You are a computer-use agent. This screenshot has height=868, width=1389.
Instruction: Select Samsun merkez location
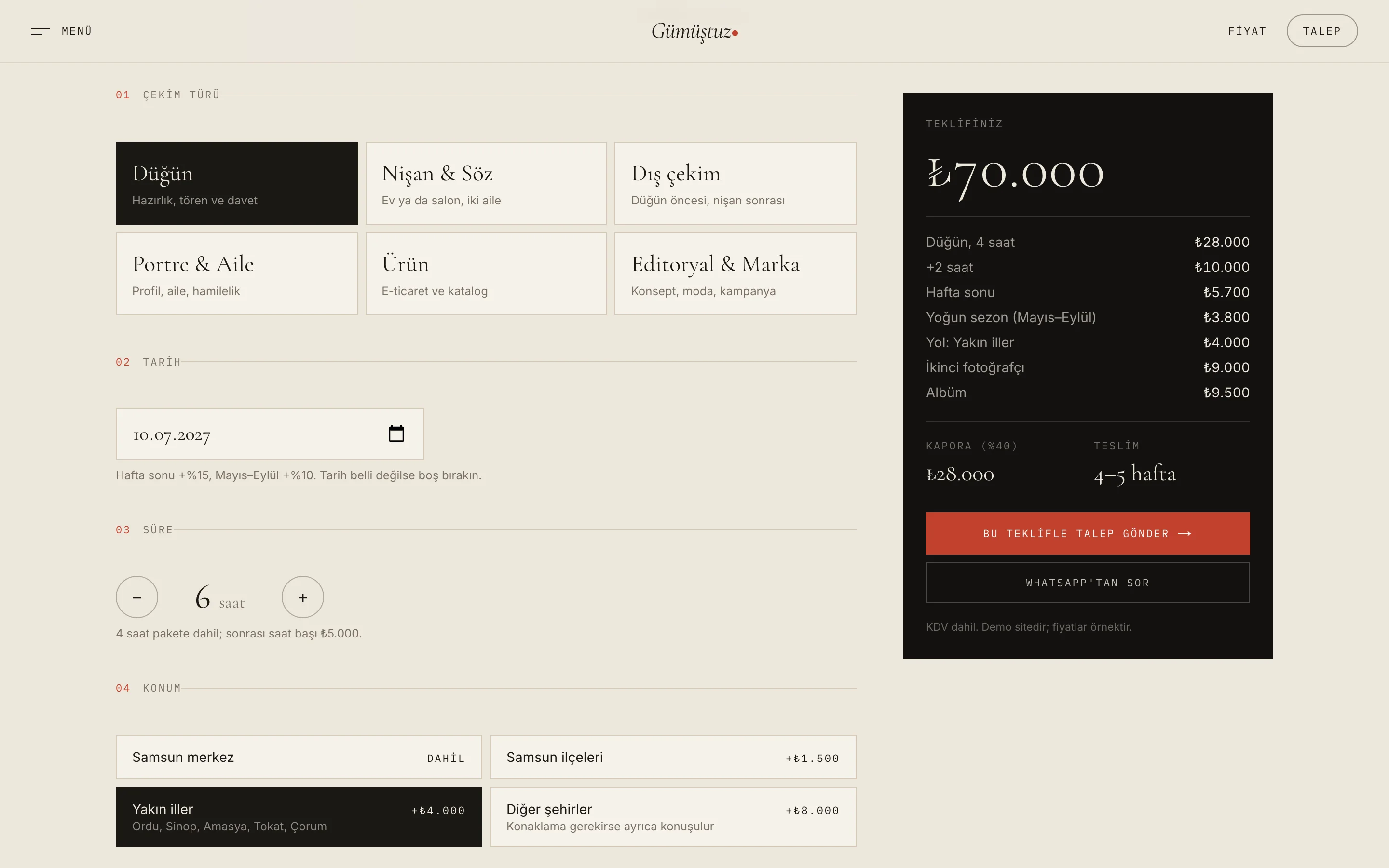299,757
